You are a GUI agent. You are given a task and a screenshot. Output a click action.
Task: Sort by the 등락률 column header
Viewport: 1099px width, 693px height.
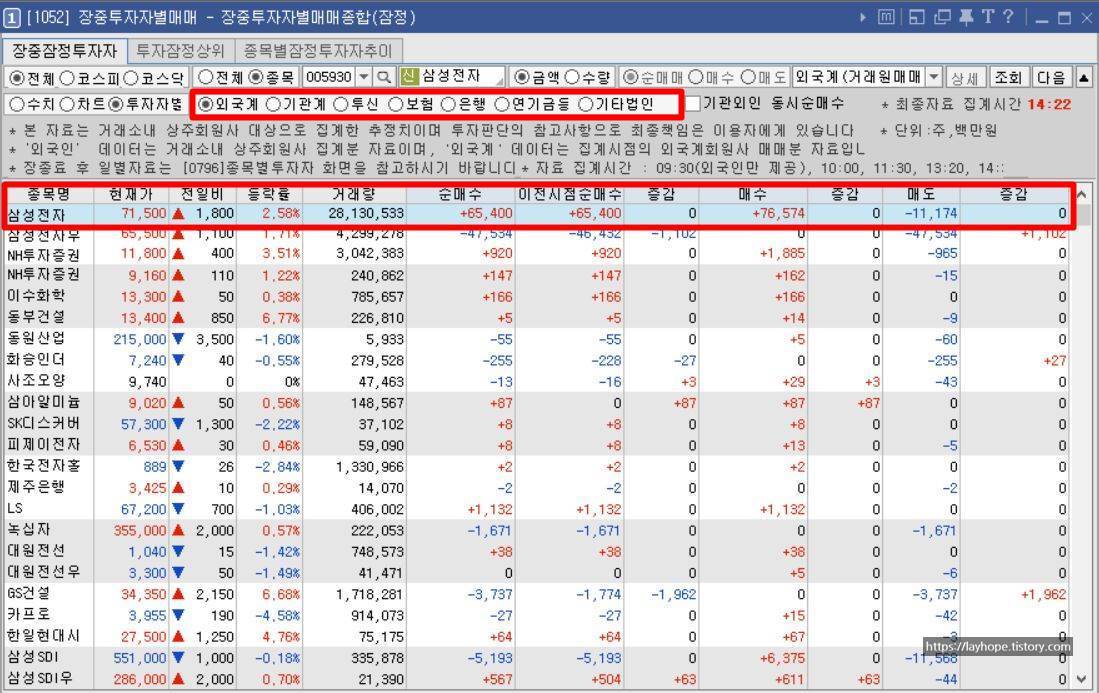(269, 194)
